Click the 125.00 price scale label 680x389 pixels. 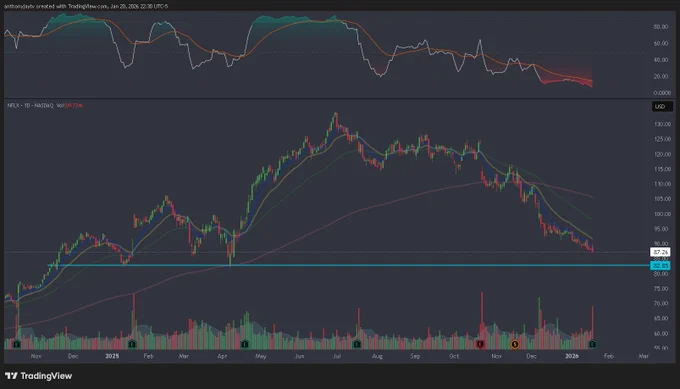point(662,139)
